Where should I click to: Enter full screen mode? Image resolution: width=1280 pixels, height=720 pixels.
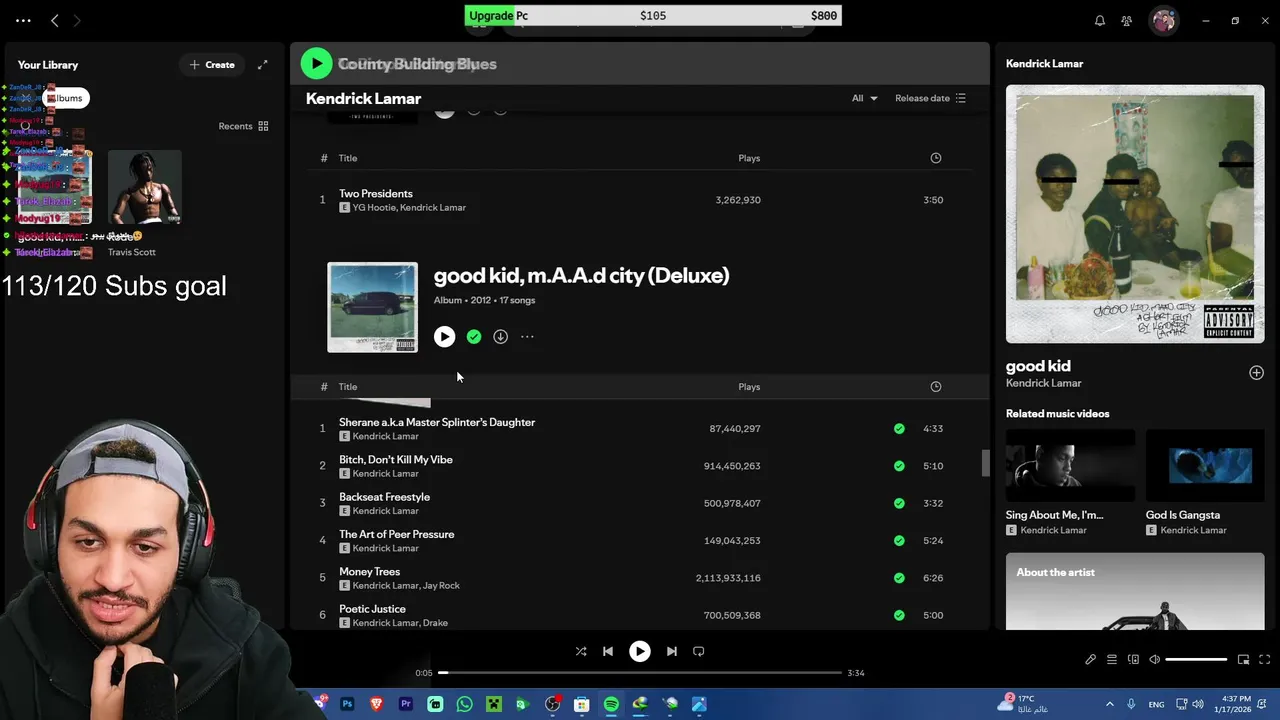coord(1264,660)
